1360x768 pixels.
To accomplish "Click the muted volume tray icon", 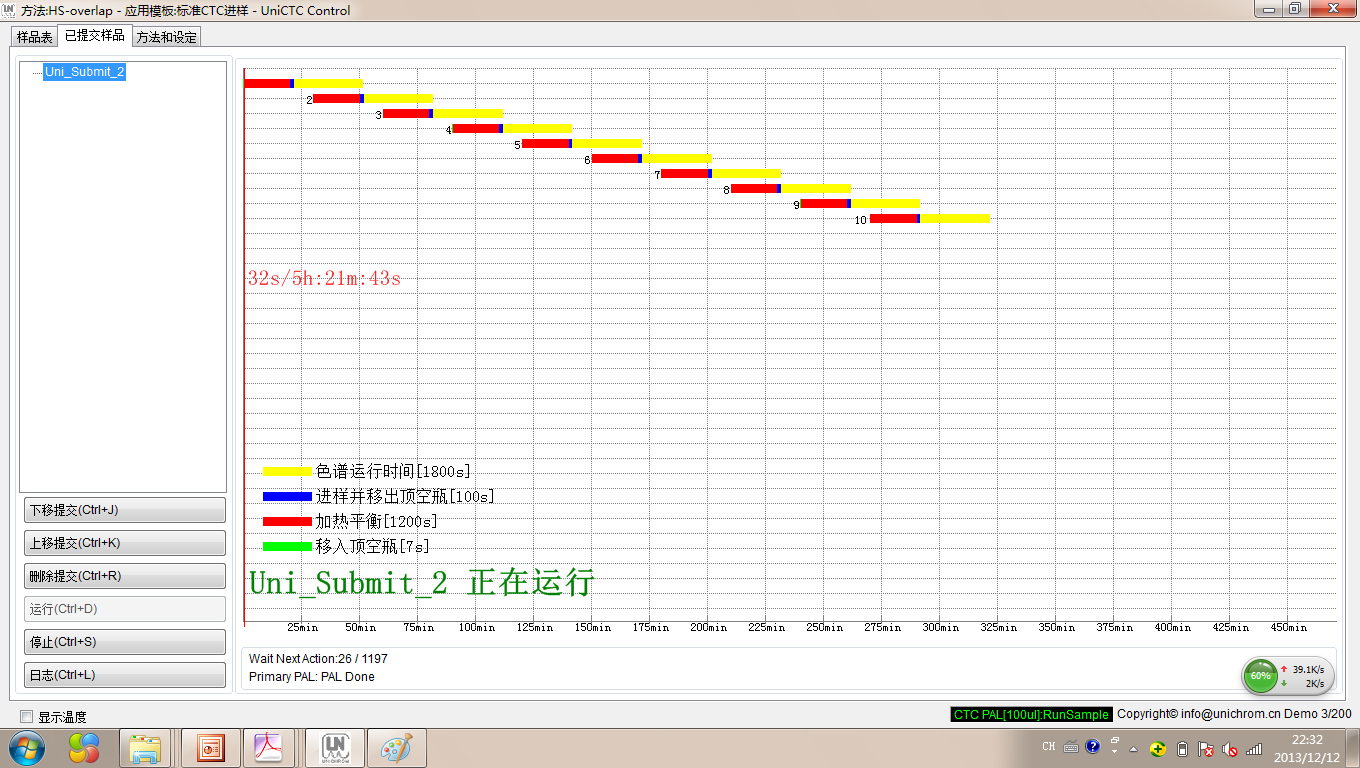I will coord(1230,748).
